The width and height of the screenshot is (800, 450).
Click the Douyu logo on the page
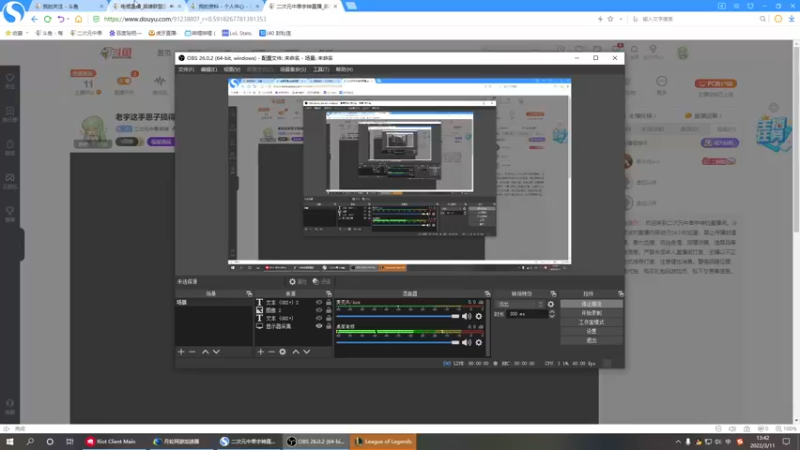tap(116, 53)
